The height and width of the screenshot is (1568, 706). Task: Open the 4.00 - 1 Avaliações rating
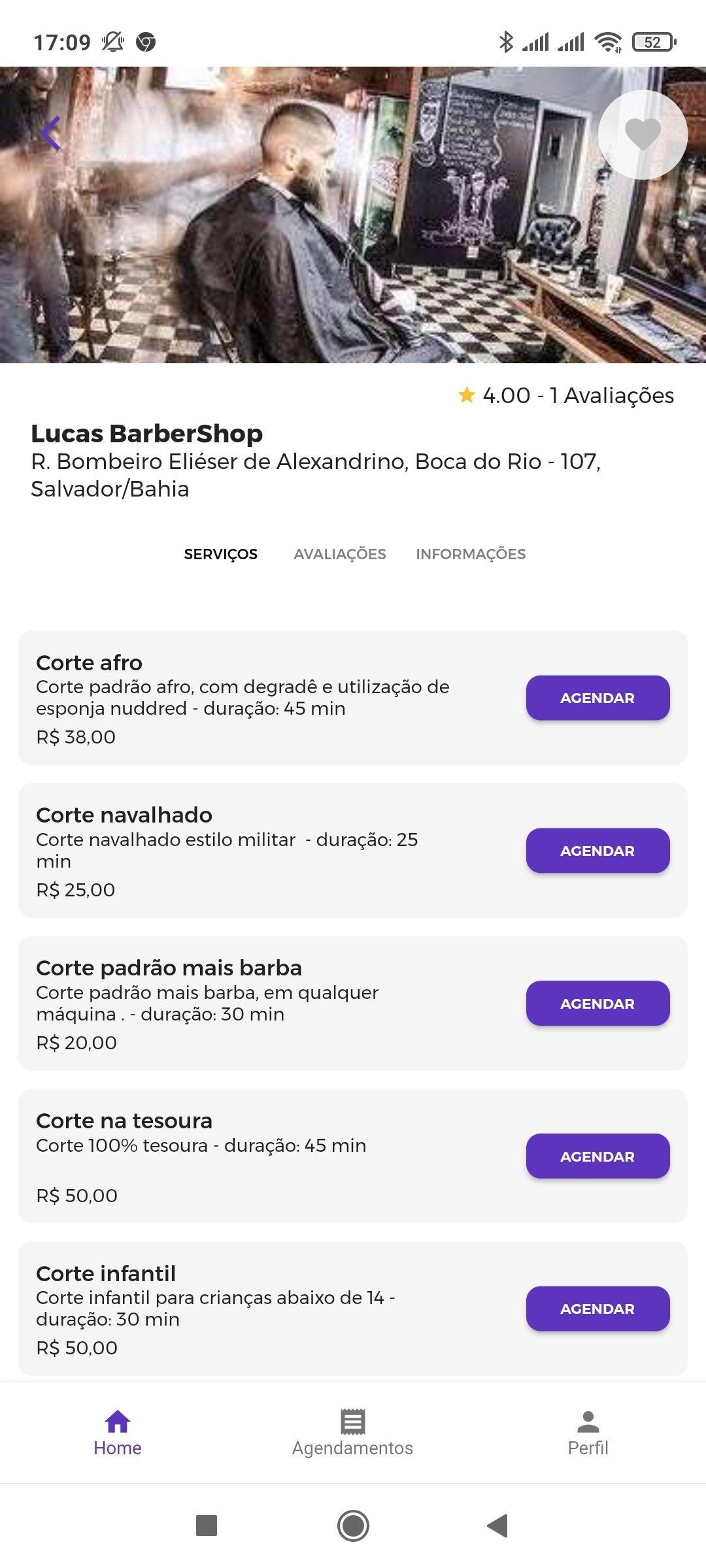point(578,395)
